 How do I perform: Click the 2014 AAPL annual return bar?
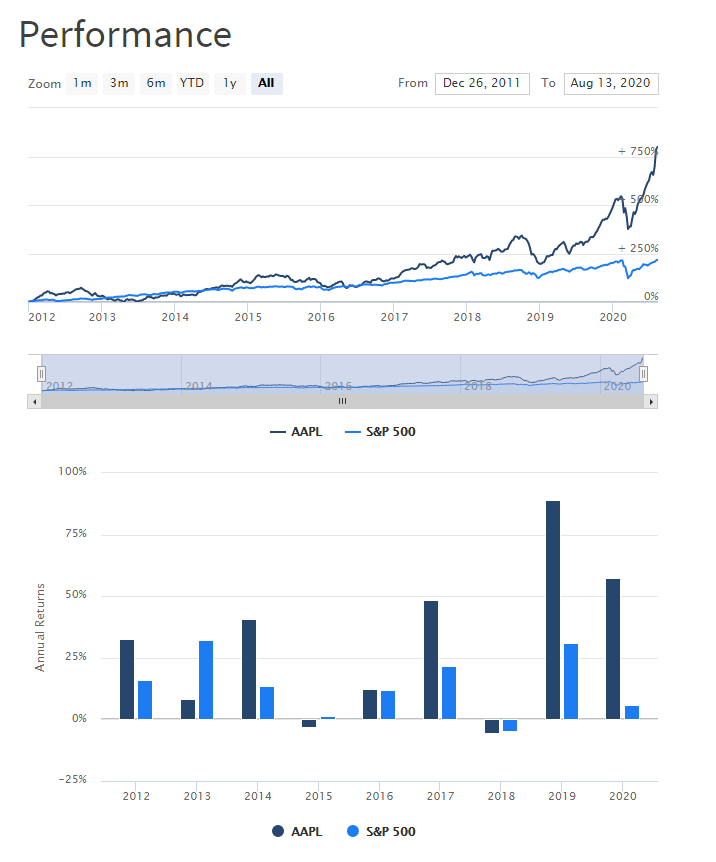point(249,670)
